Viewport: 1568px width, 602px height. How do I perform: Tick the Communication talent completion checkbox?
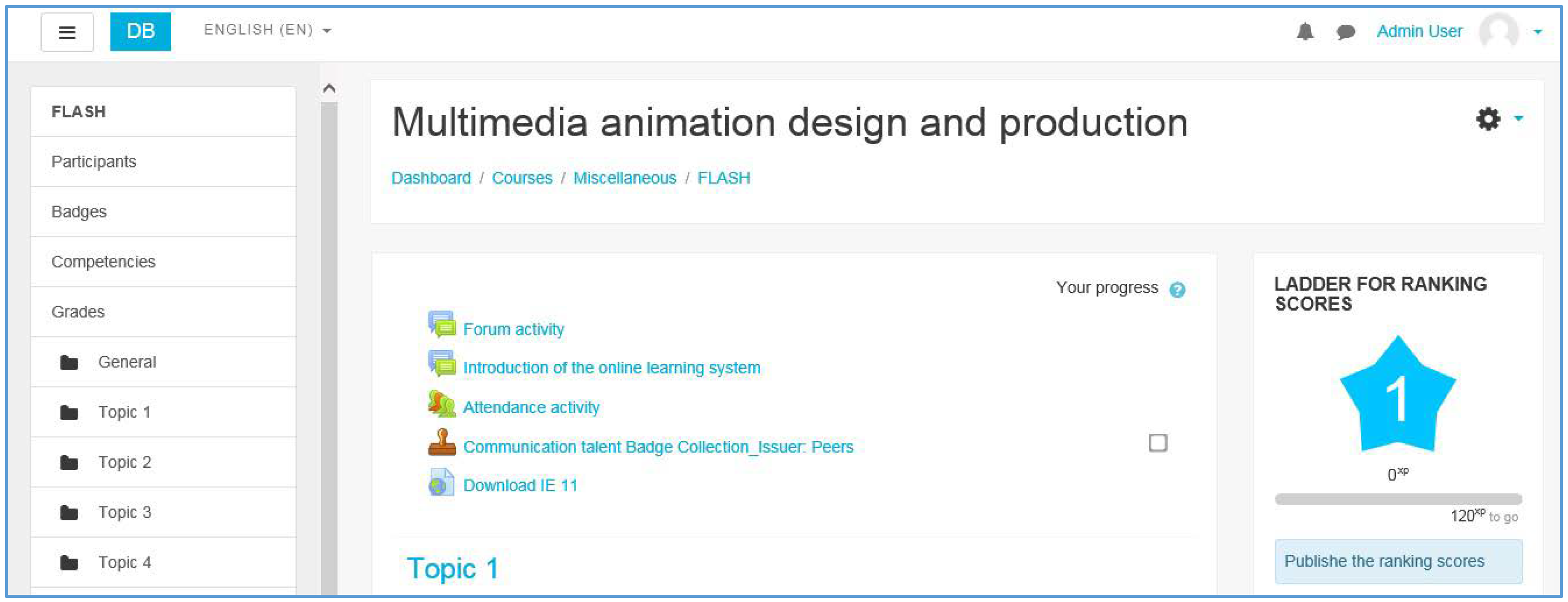point(1158,443)
